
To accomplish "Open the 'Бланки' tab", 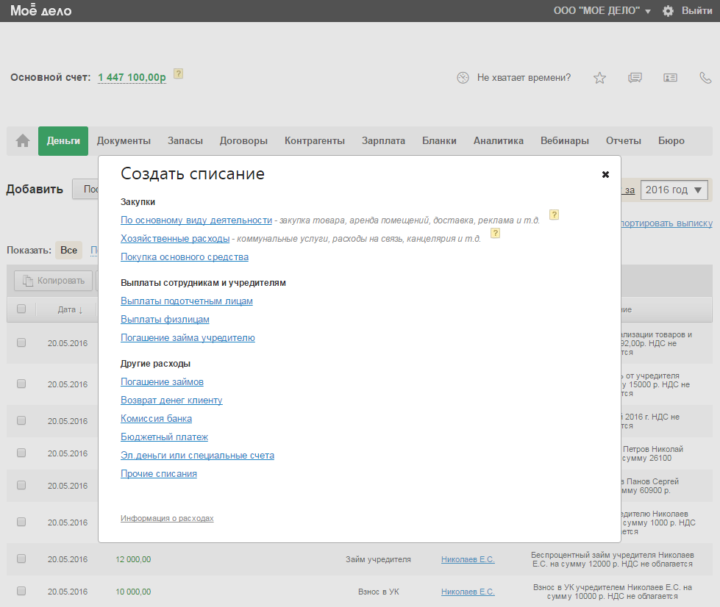I will coord(439,141).
